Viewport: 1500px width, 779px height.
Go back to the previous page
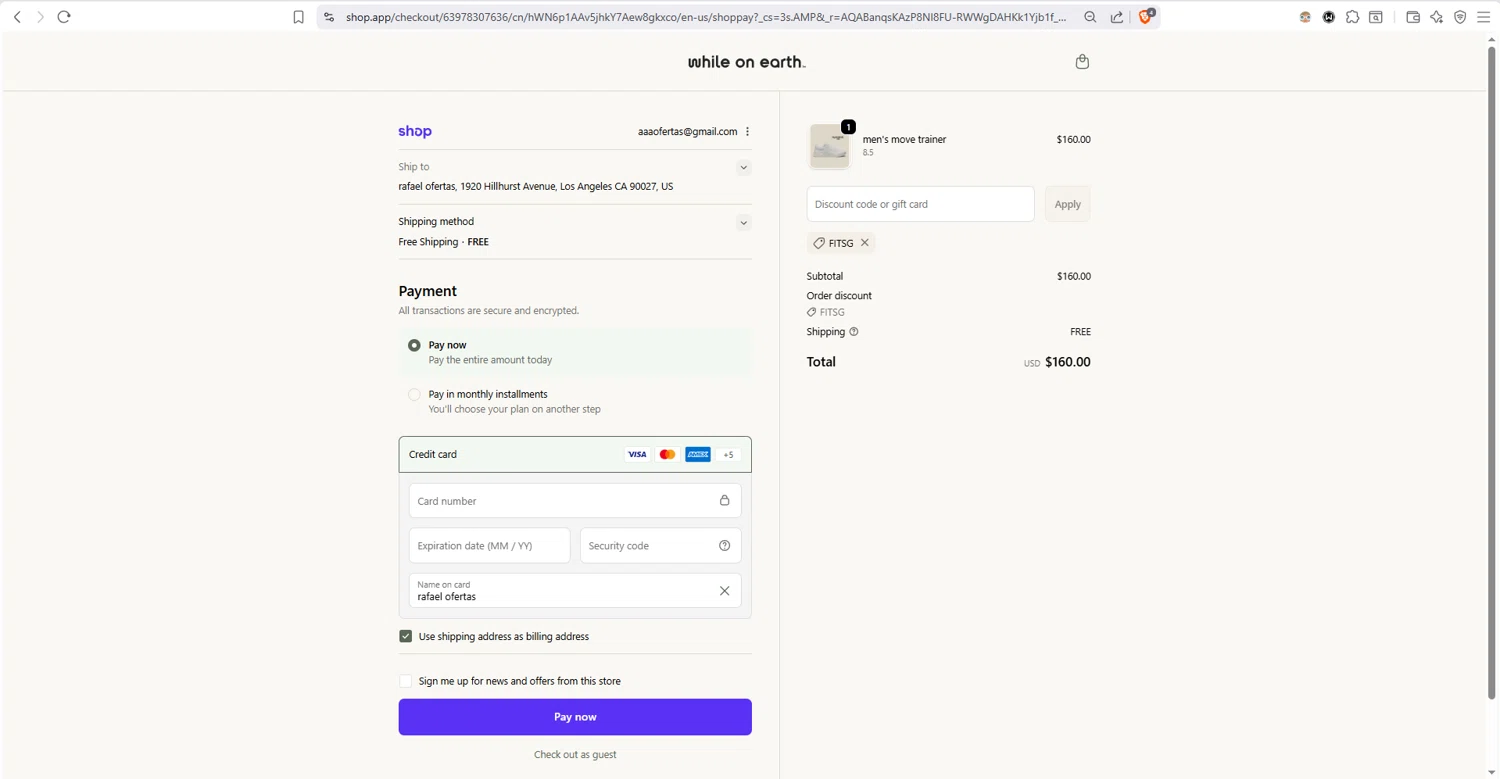tap(17, 17)
